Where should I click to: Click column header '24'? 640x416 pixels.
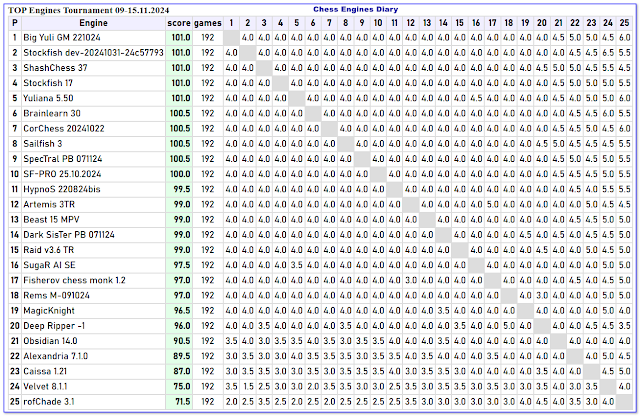(608, 23)
